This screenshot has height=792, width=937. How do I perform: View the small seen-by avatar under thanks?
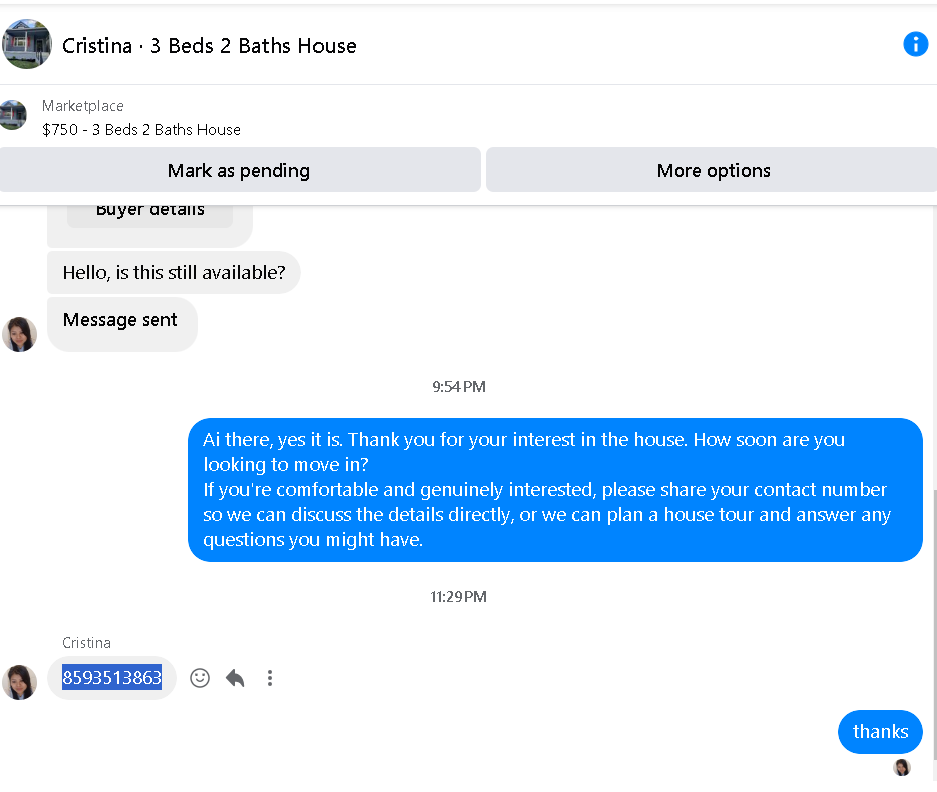[x=902, y=767]
